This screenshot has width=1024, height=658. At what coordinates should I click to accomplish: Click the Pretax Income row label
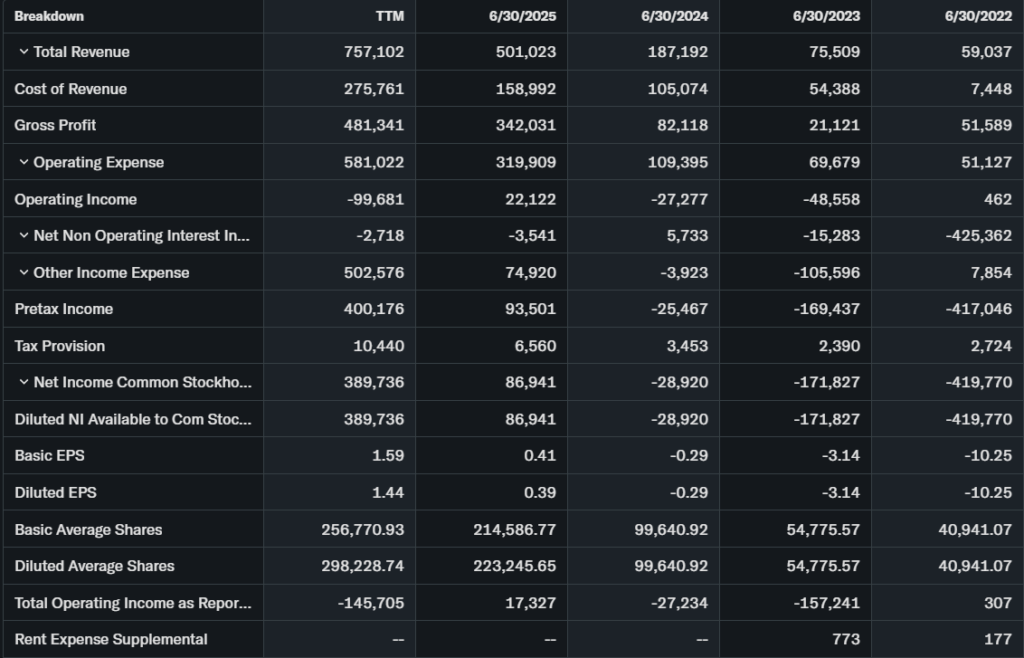tap(63, 309)
